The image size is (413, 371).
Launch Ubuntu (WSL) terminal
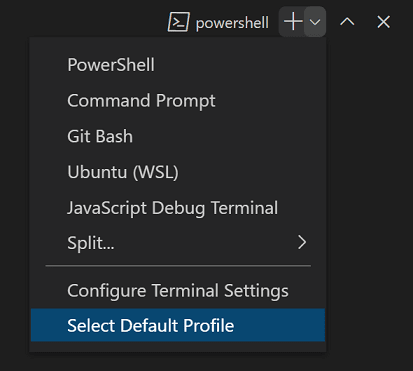(178, 172)
